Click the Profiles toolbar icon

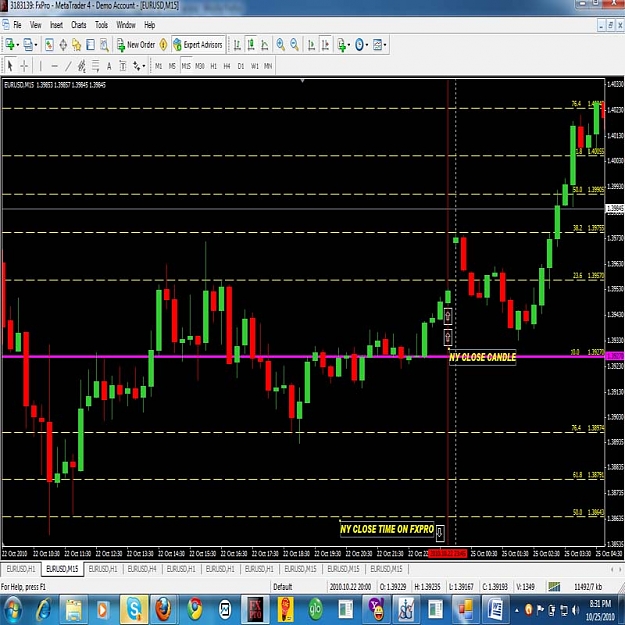click(28, 45)
